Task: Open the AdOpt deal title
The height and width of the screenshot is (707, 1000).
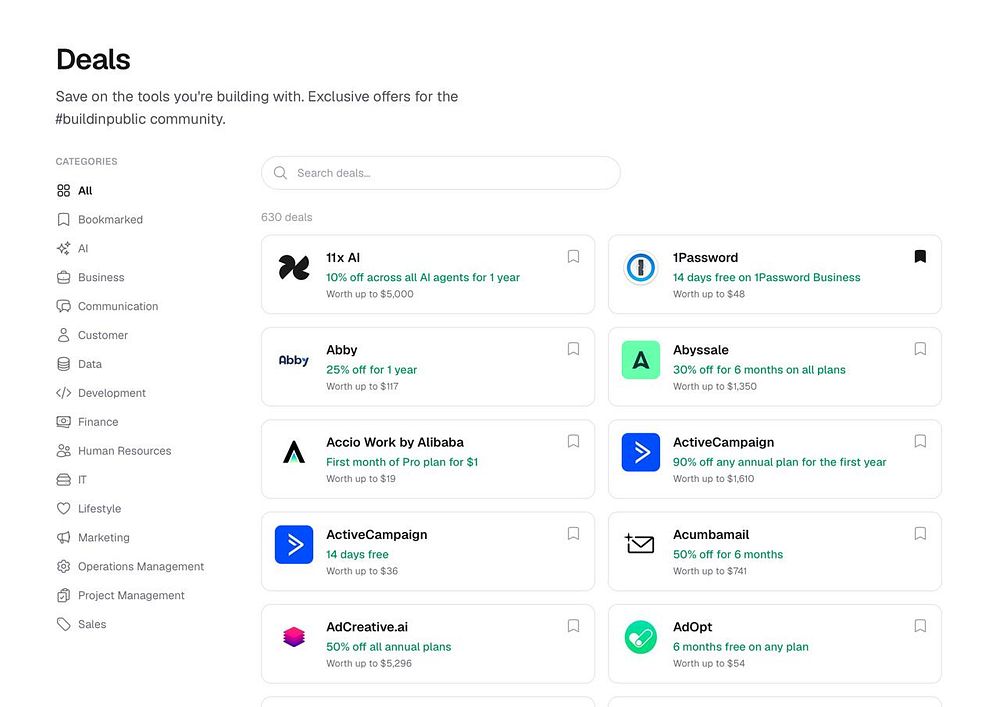Action: click(693, 627)
